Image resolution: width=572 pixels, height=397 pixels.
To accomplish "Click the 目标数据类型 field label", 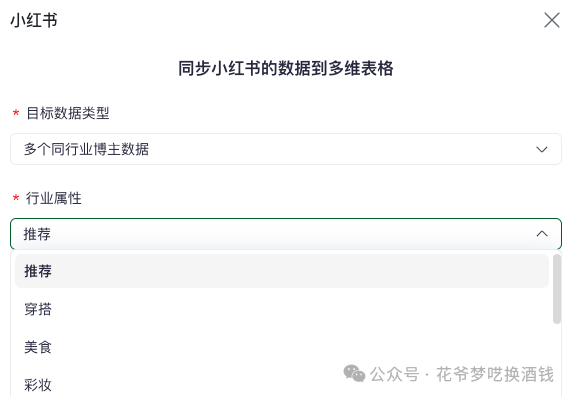I will (68, 113).
